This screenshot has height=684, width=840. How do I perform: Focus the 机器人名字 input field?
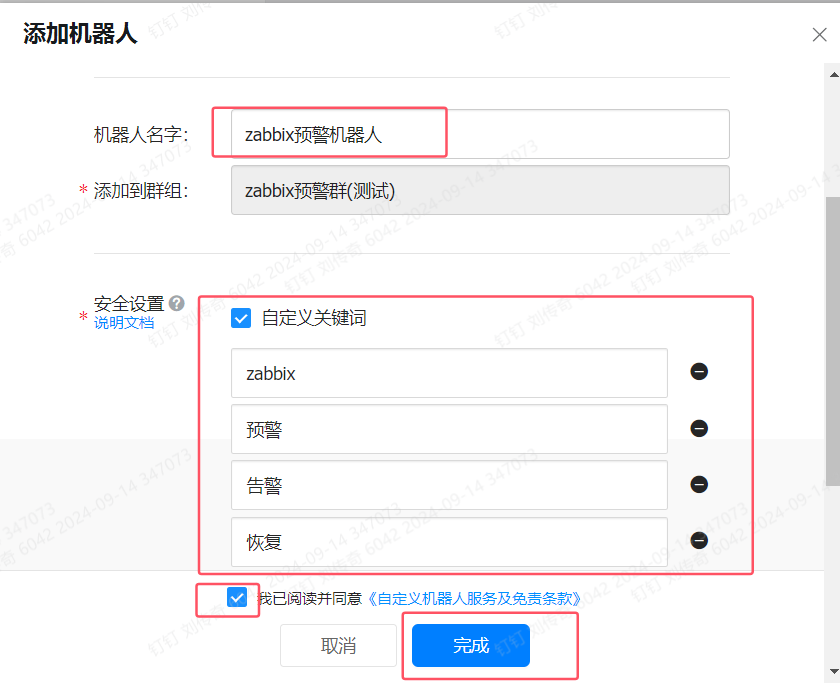pyautogui.click(x=480, y=134)
